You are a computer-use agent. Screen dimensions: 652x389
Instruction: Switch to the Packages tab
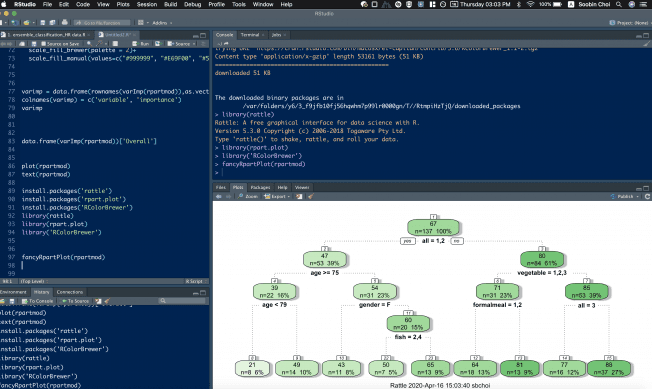(260, 187)
